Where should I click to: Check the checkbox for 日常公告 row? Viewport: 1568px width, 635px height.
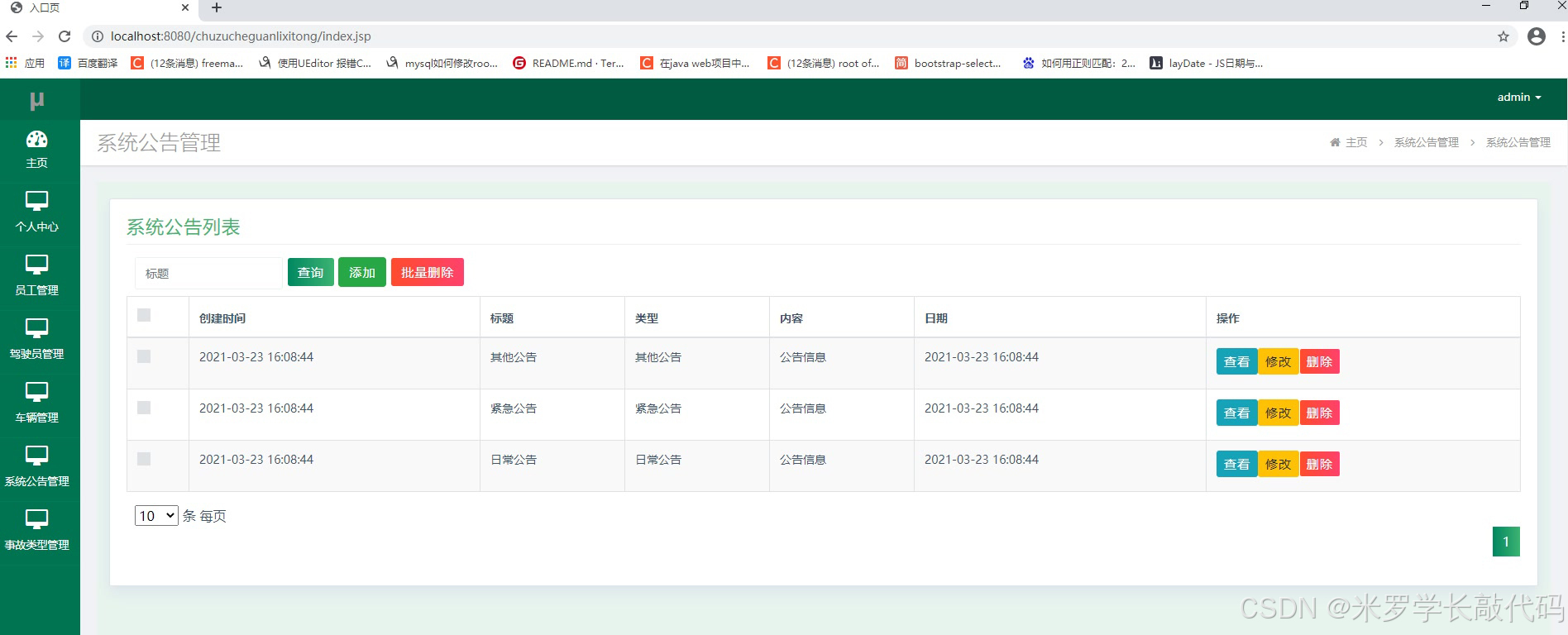144,459
